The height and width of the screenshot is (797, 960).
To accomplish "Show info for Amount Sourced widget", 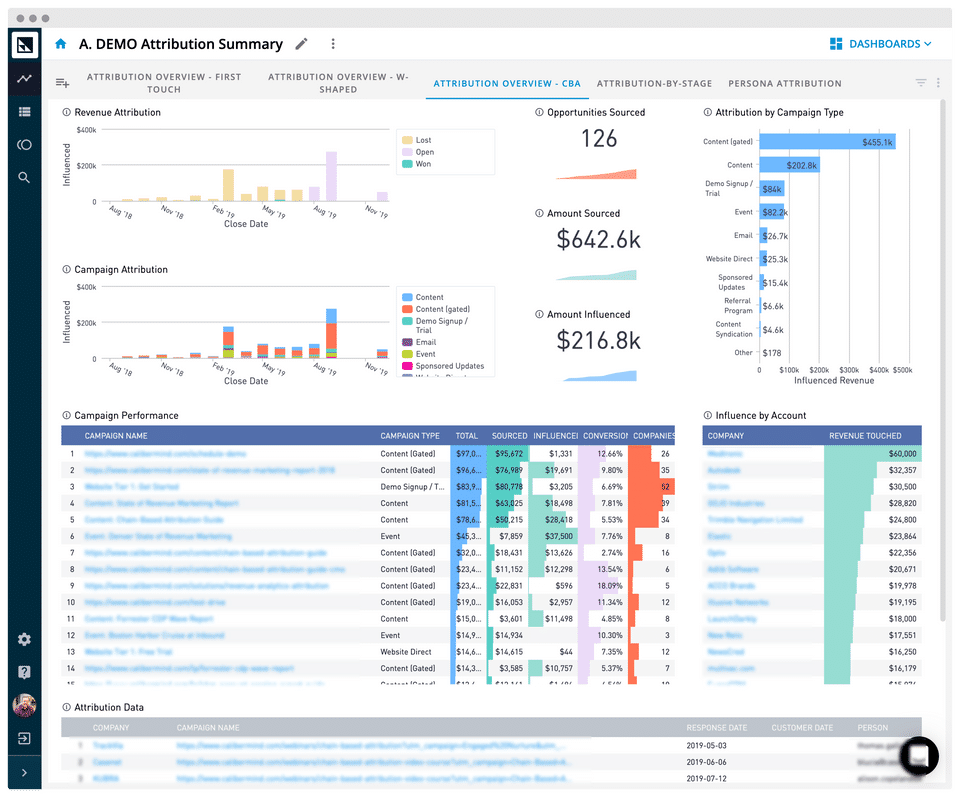I will coord(539,213).
